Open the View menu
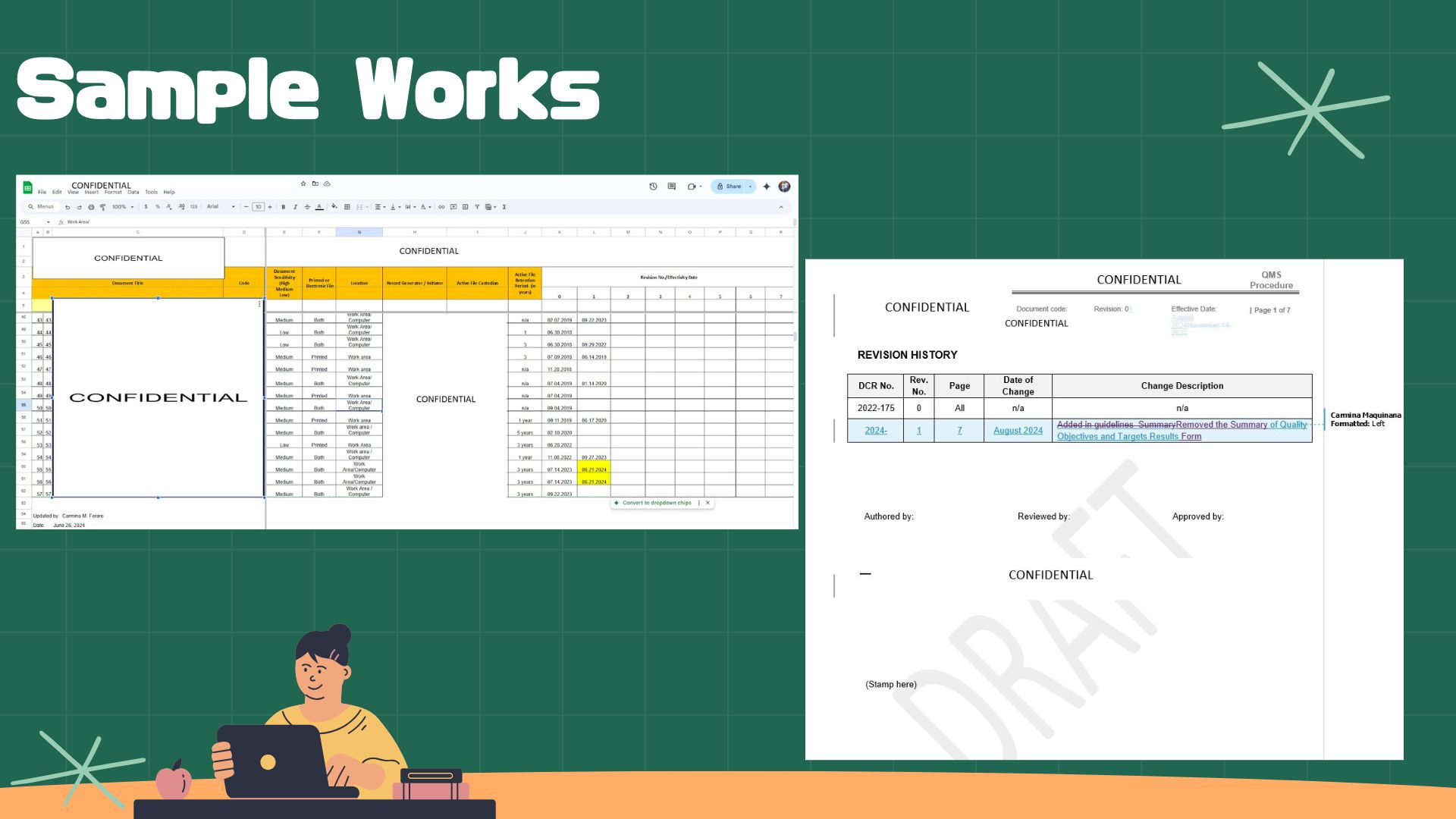The height and width of the screenshot is (819, 1456). coord(73,192)
